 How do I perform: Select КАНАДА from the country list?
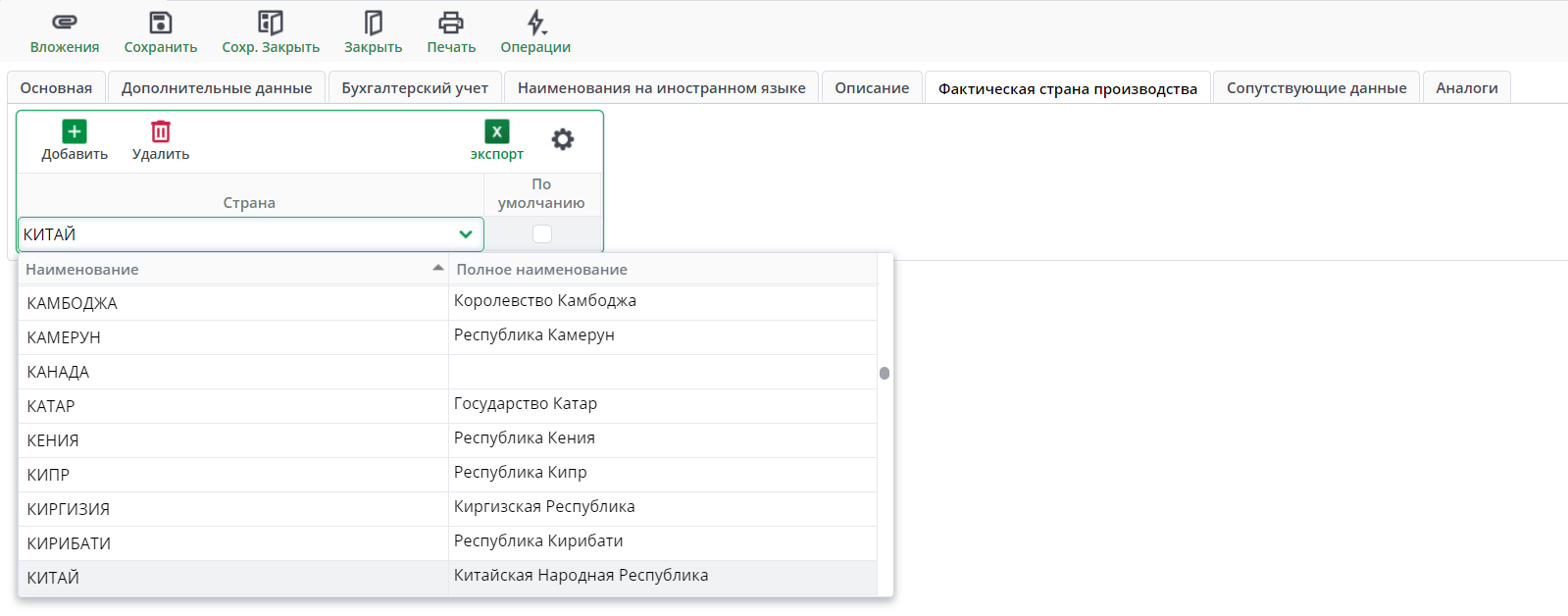59,372
